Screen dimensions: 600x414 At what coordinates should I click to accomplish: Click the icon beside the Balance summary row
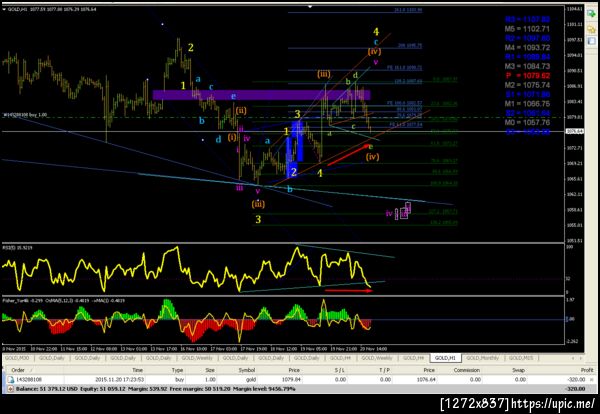tap(9, 389)
